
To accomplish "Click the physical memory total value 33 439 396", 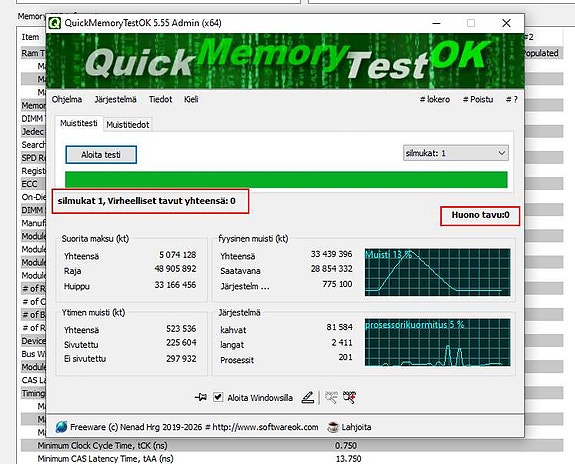I will pyautogui.click(x=331, y=254).
